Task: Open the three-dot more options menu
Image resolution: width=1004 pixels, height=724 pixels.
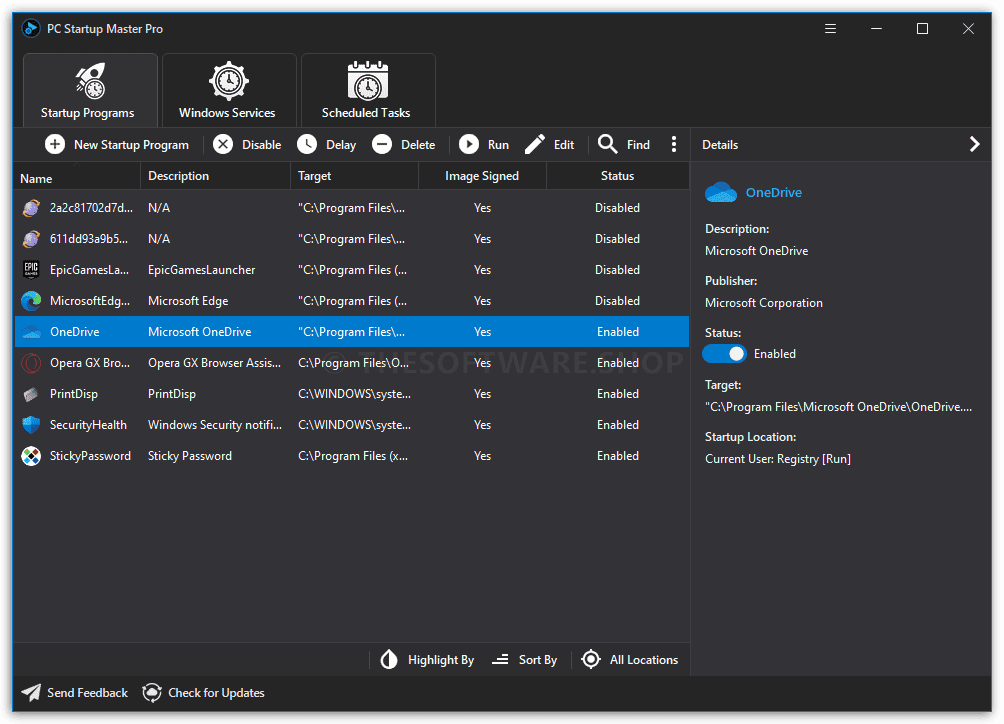Action: click(x=674, y=145)
